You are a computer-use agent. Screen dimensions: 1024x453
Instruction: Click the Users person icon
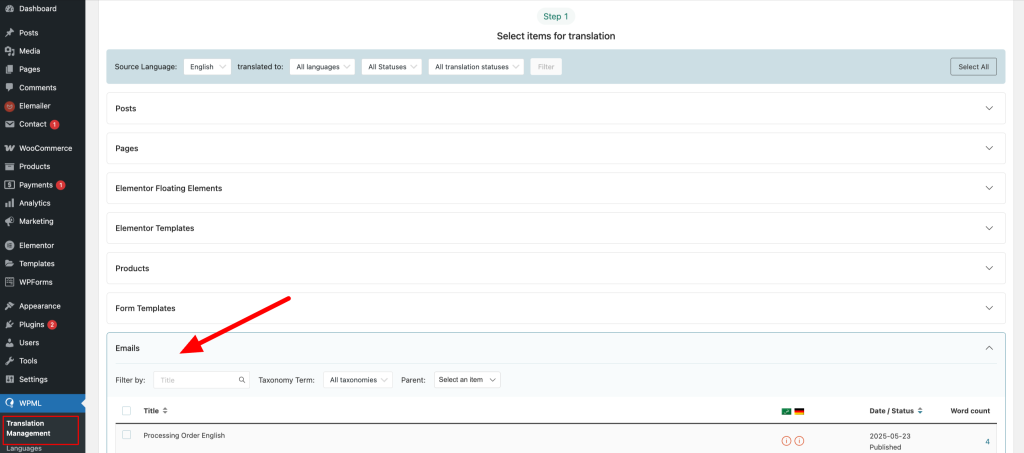point(9,343)
